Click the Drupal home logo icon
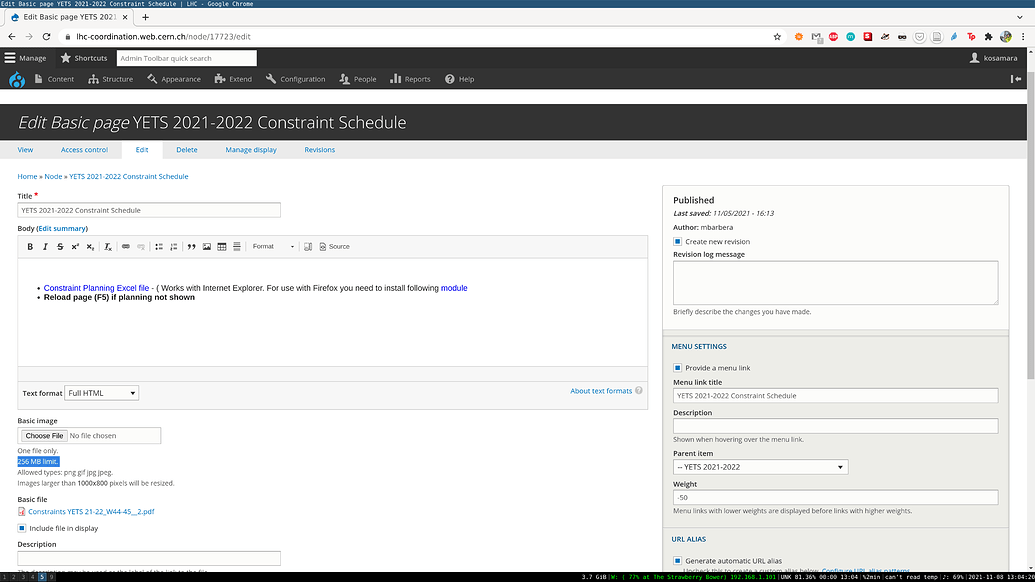The height and width of the screenshot is (582, 1035). [x=17, y=79]
